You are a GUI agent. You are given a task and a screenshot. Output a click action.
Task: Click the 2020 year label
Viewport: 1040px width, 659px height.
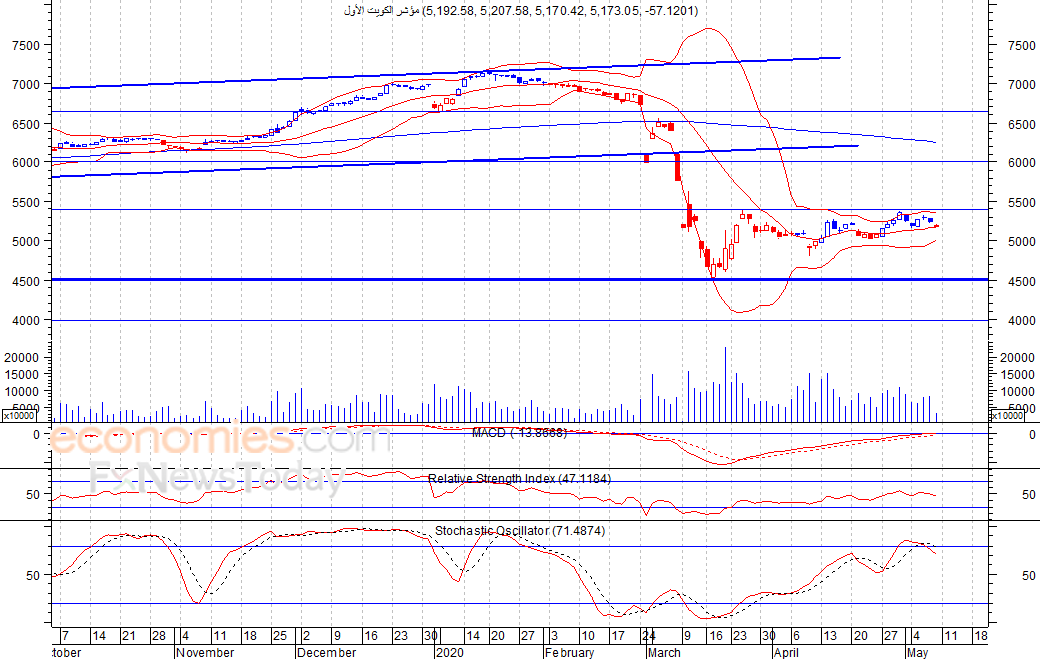tap(449, 652)
